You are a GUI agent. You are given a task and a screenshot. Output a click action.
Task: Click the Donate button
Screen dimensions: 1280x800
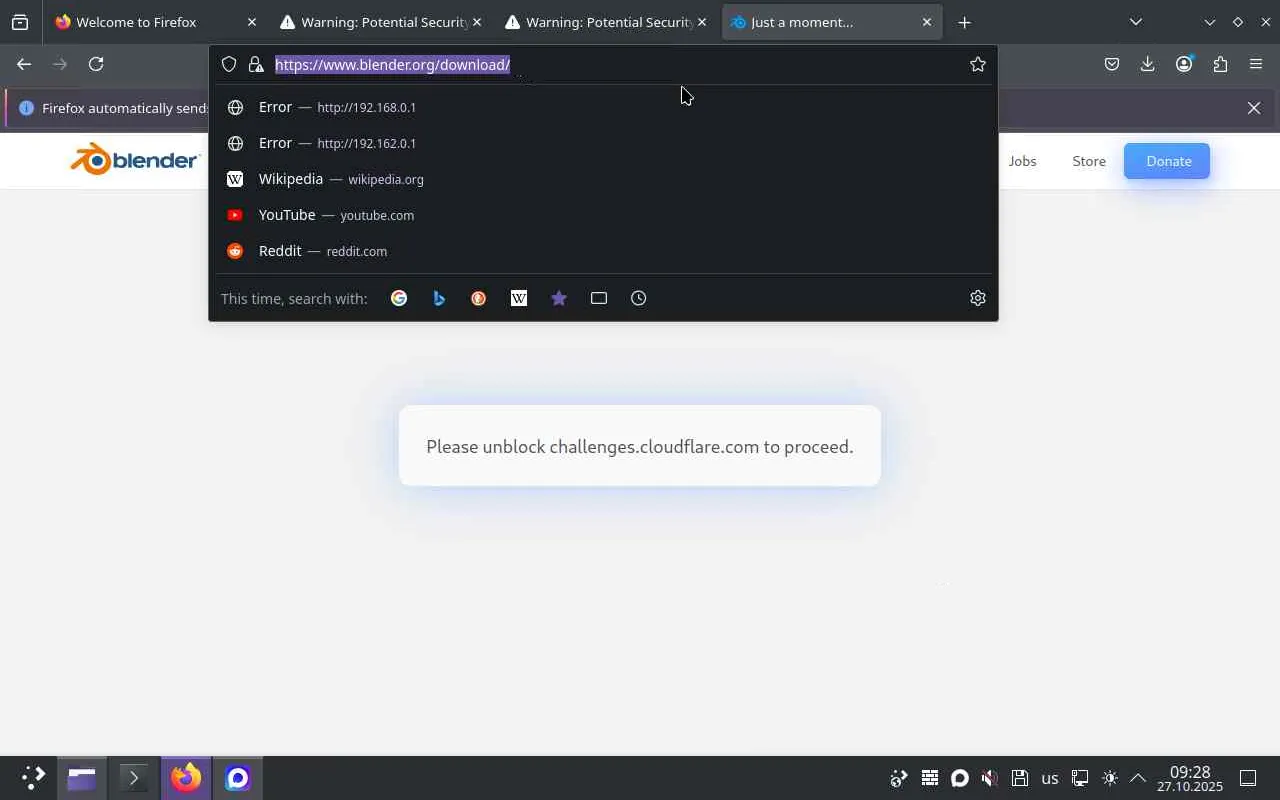point(1167,161)
